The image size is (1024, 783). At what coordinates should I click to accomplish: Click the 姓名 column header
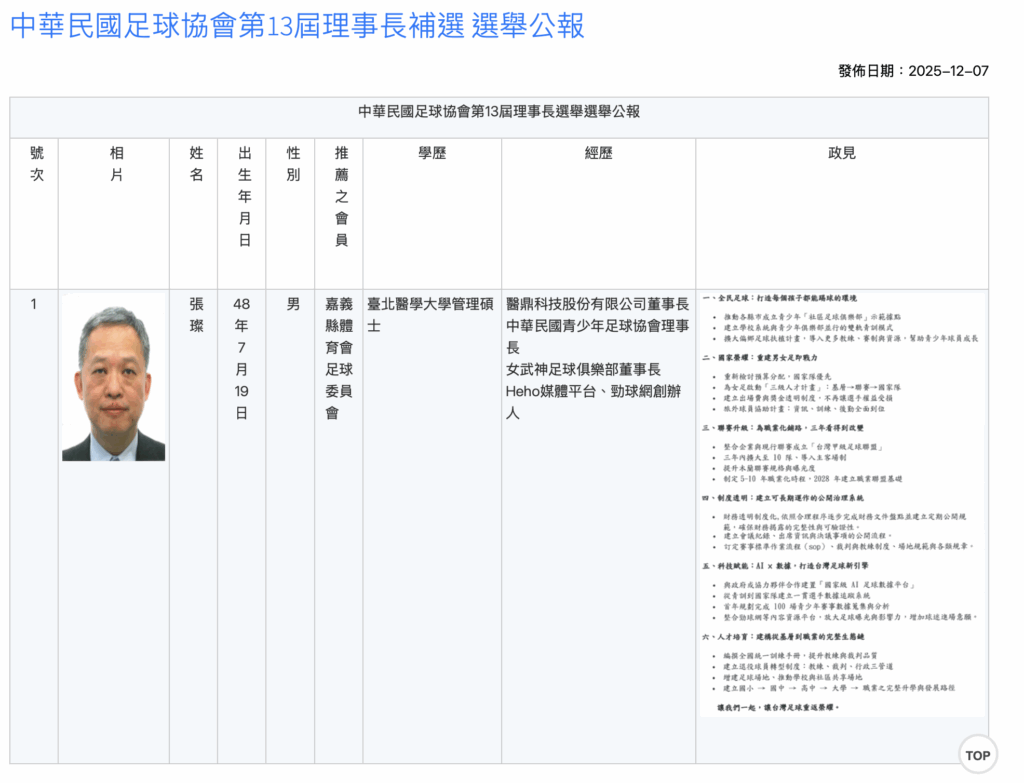pos(196,164)
